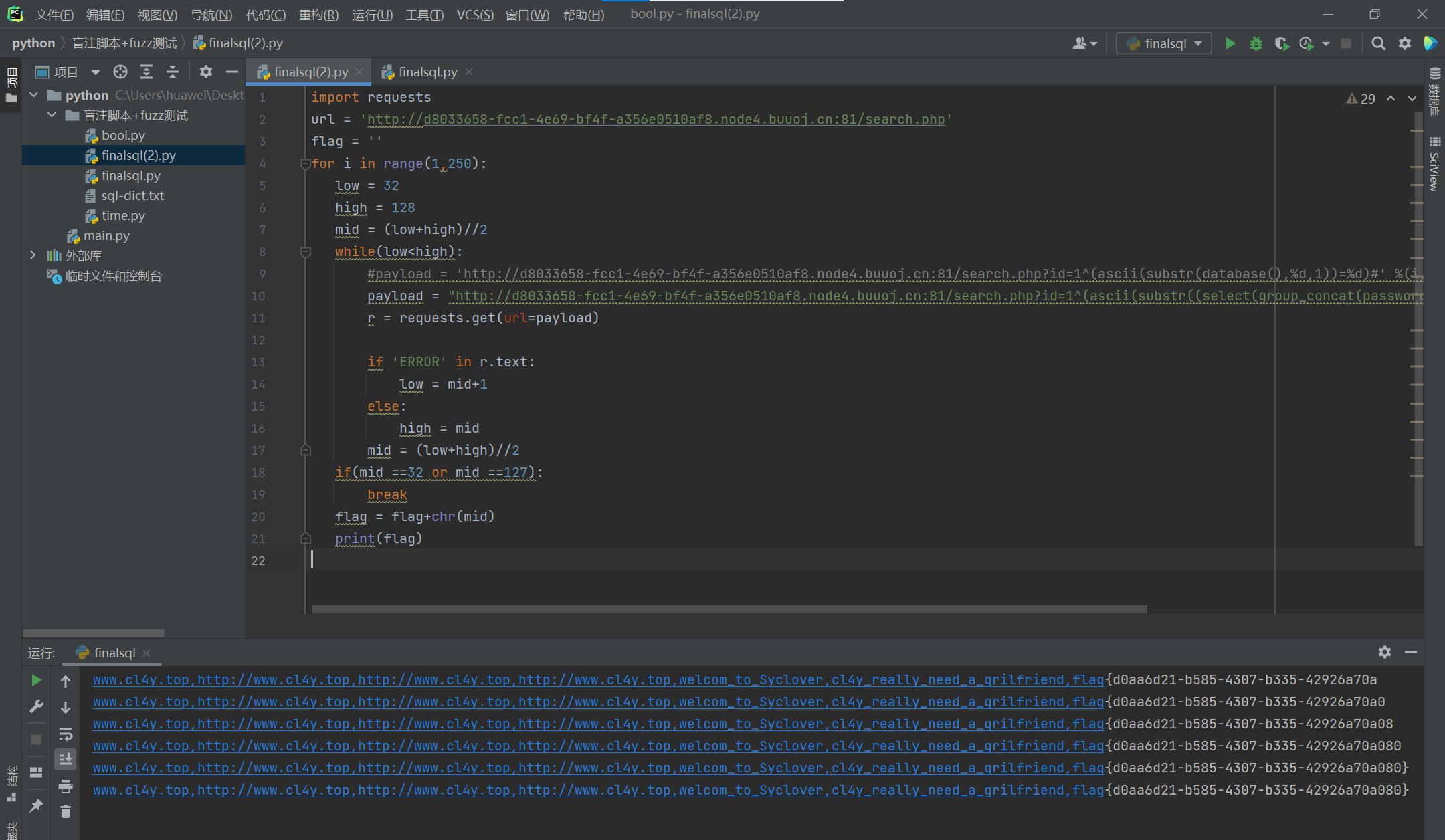Hide the project tool window minus icon

pos(232,72)
